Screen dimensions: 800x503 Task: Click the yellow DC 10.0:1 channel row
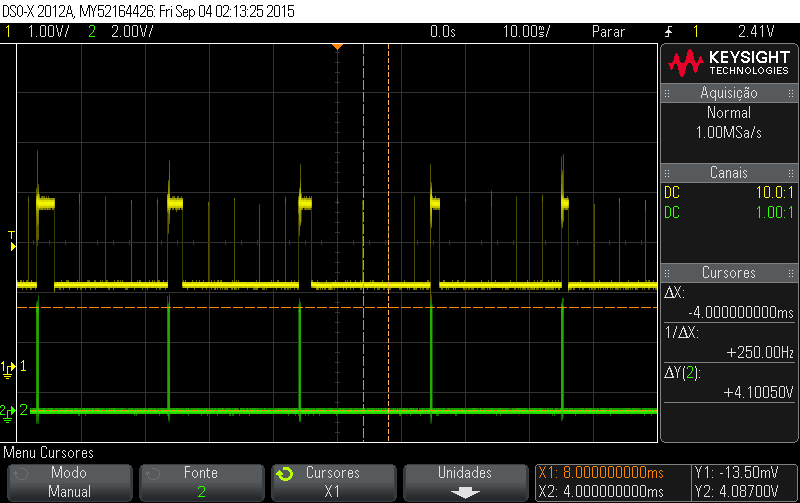coord(729,193)
